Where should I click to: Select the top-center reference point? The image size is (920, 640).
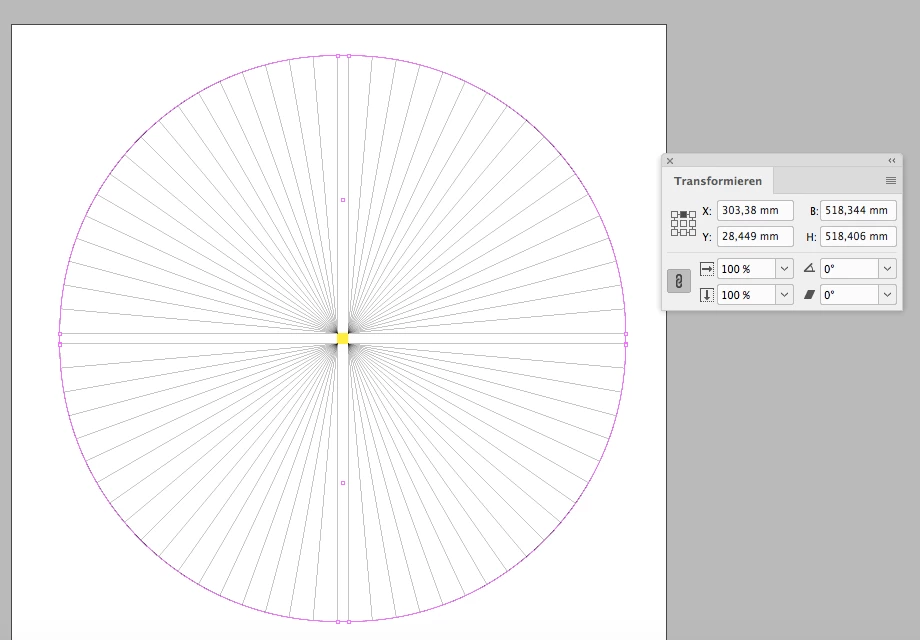684,215
